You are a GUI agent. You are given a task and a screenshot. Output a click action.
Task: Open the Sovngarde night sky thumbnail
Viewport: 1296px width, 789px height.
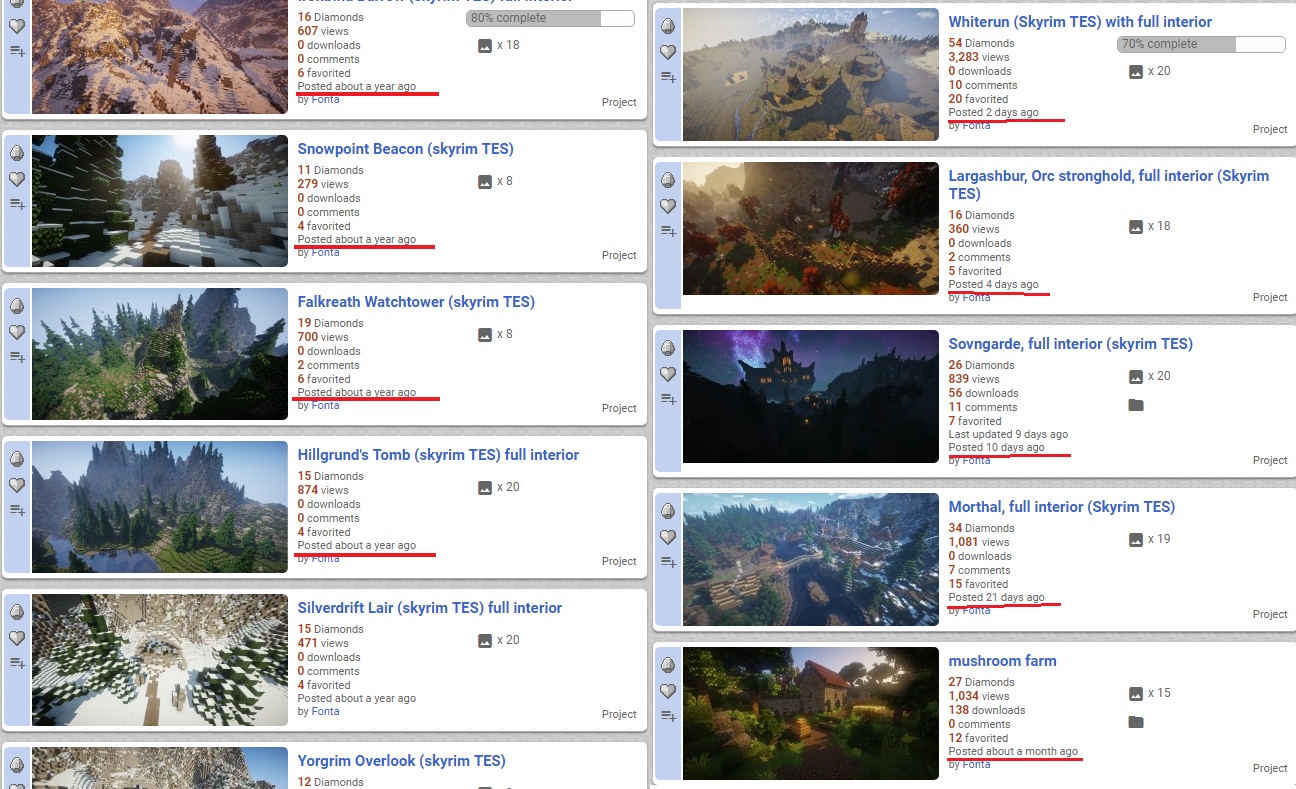[x=811, y=396]
